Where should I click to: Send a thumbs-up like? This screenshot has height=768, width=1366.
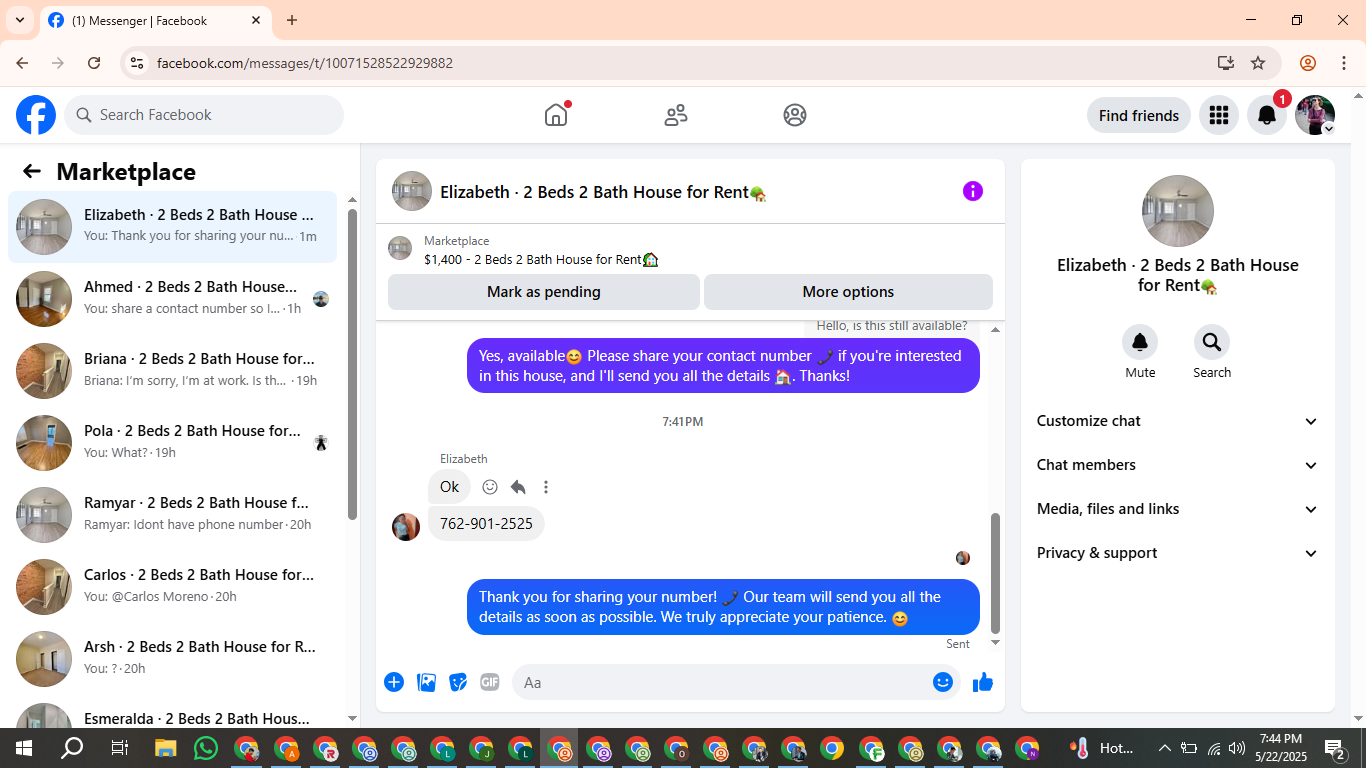pyautogui.click(x=983, y=682)
